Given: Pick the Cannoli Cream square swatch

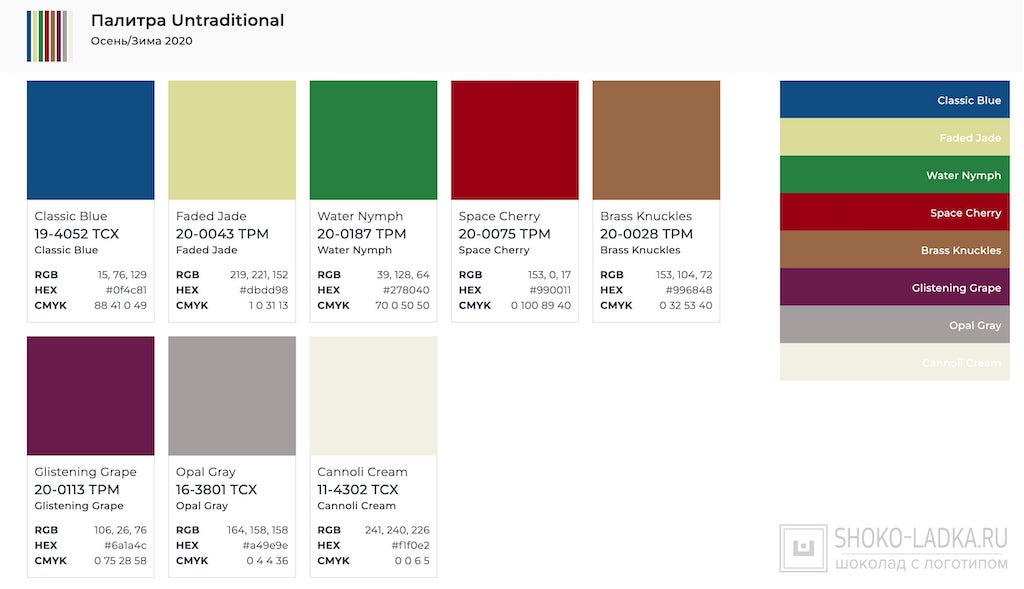Looking at the screenshot, I should click(x=373, y=396).
